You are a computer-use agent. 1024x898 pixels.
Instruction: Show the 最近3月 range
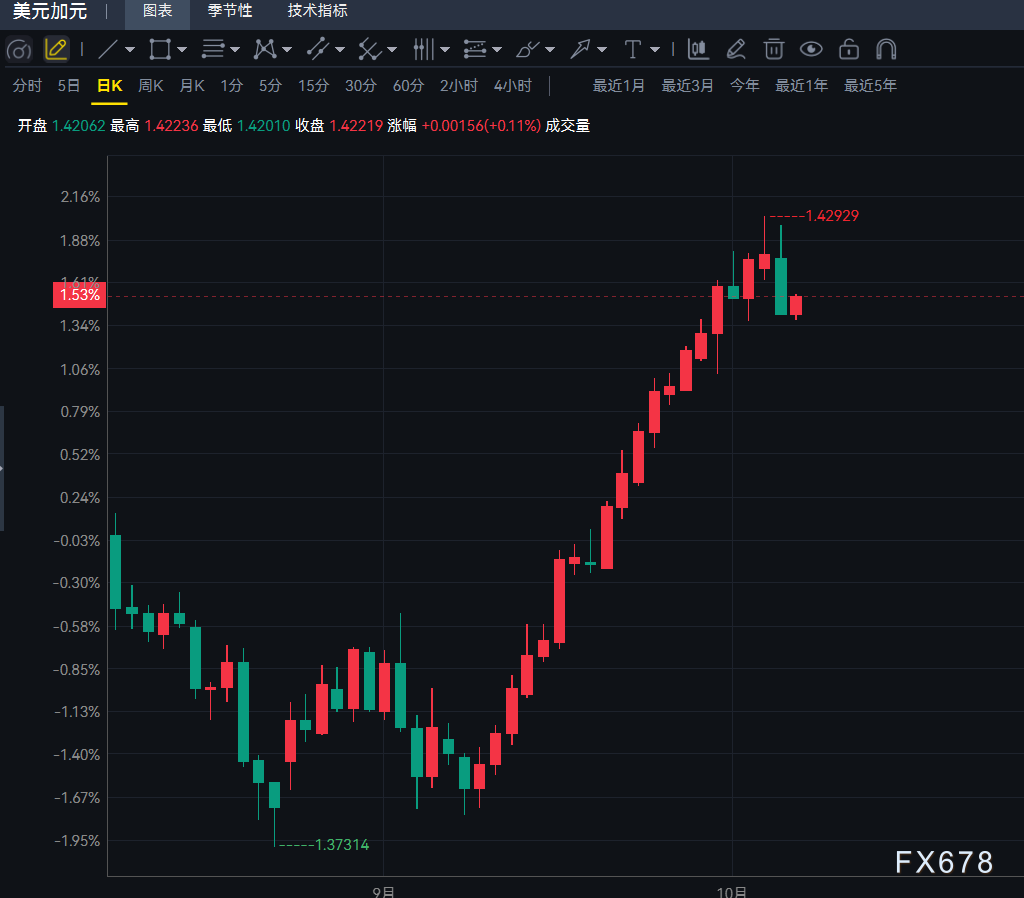pyautogui.click(x=688, y=86)
